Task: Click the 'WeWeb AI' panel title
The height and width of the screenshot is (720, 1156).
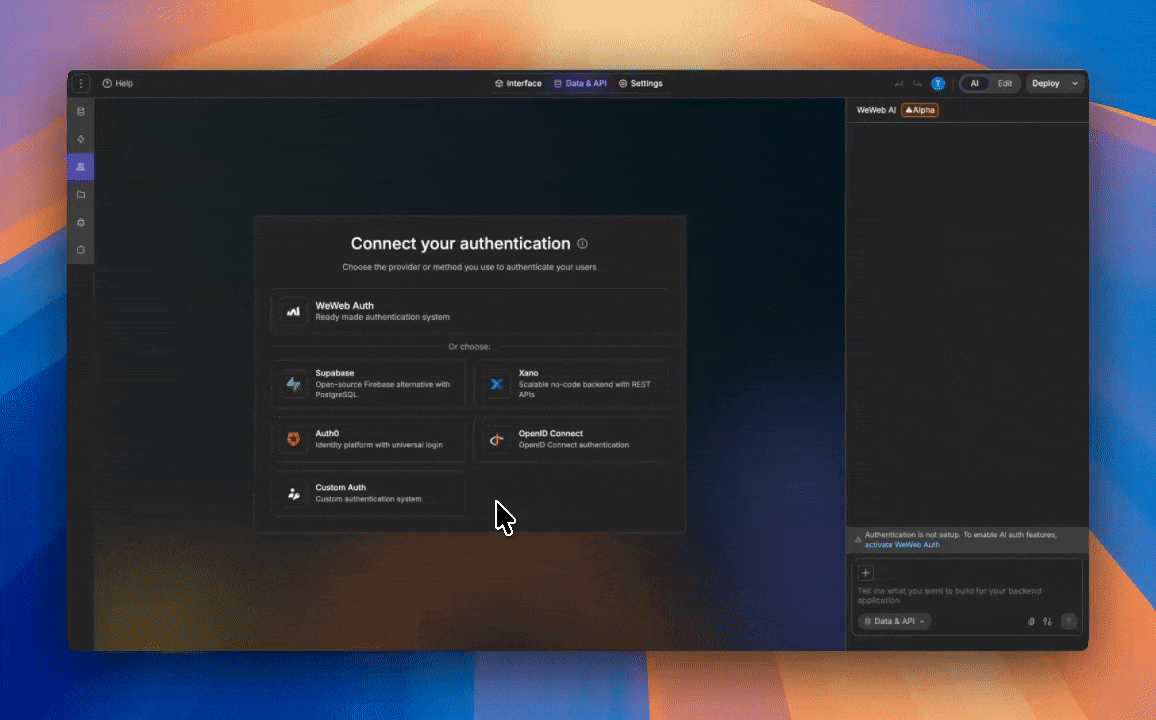Action: (876, 110)
